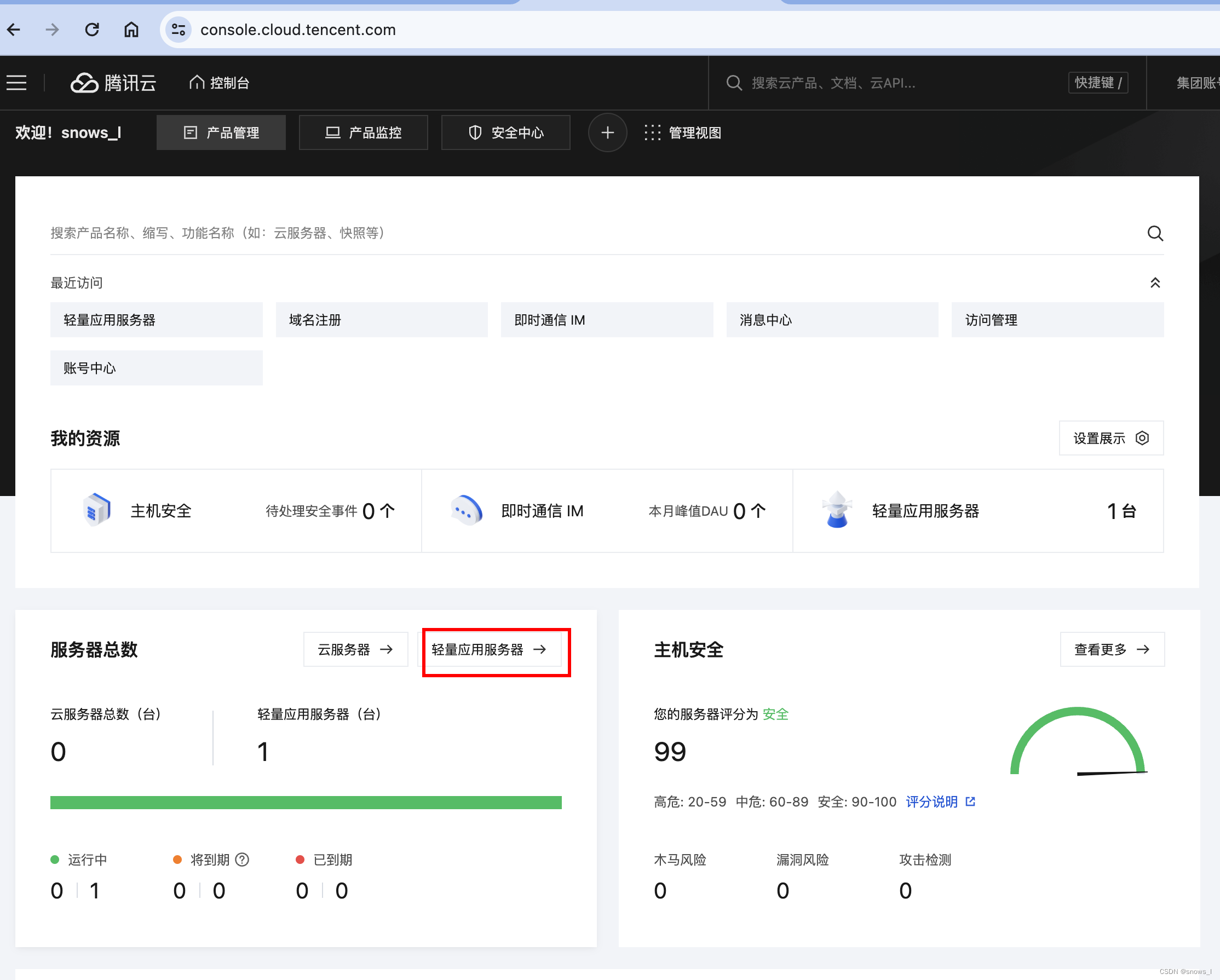This screenshot has height=980, width=1220.
Task: Click the 快捷键 / shortcut badge
Action: [x=1098, y=83]
